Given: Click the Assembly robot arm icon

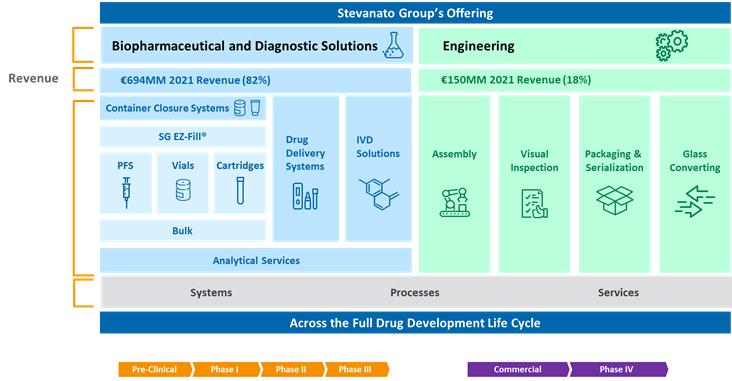Looking at the screenshot, I should (455, 202).
